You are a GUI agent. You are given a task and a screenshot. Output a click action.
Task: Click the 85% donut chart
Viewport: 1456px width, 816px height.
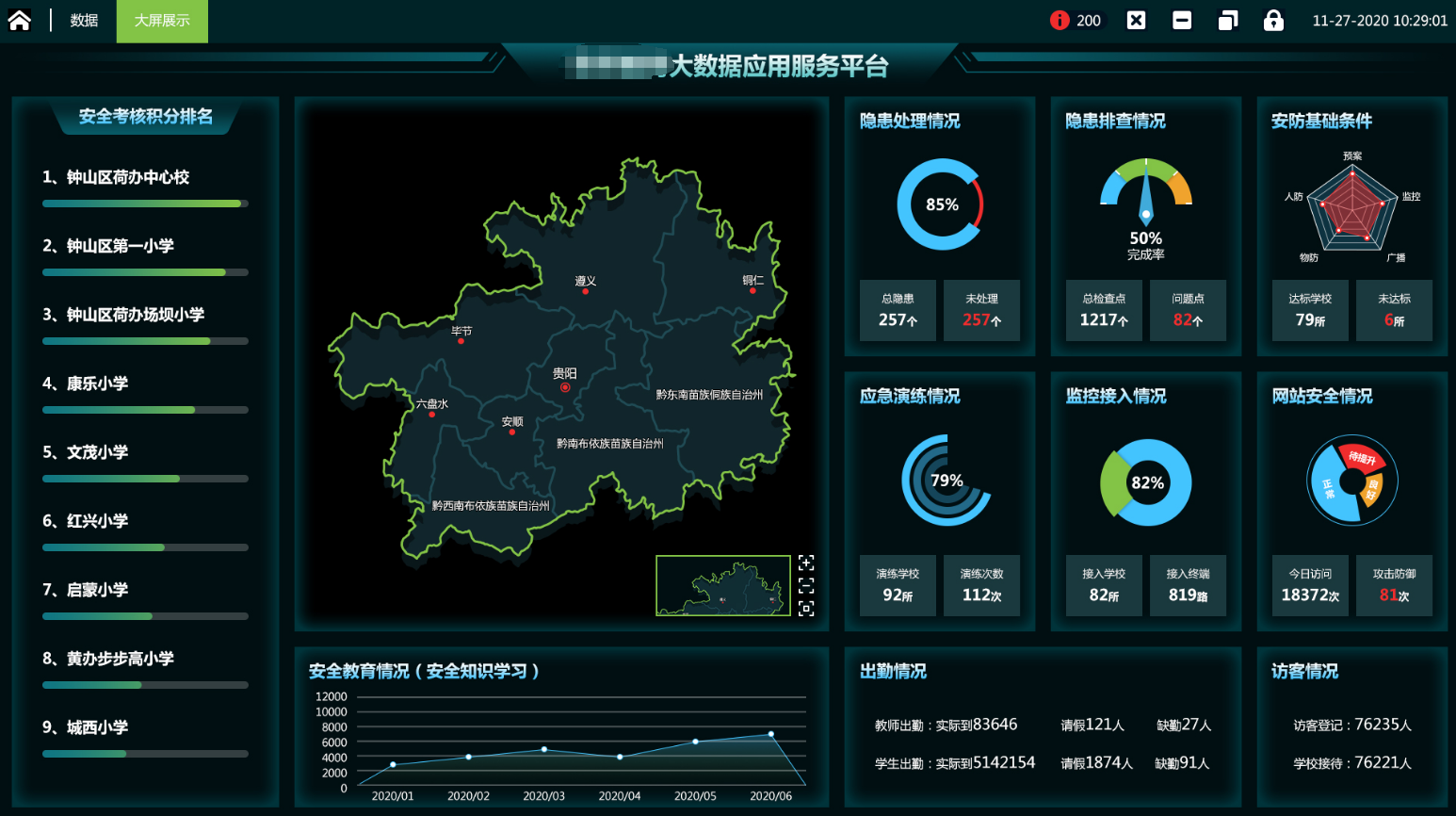[940, 204]
